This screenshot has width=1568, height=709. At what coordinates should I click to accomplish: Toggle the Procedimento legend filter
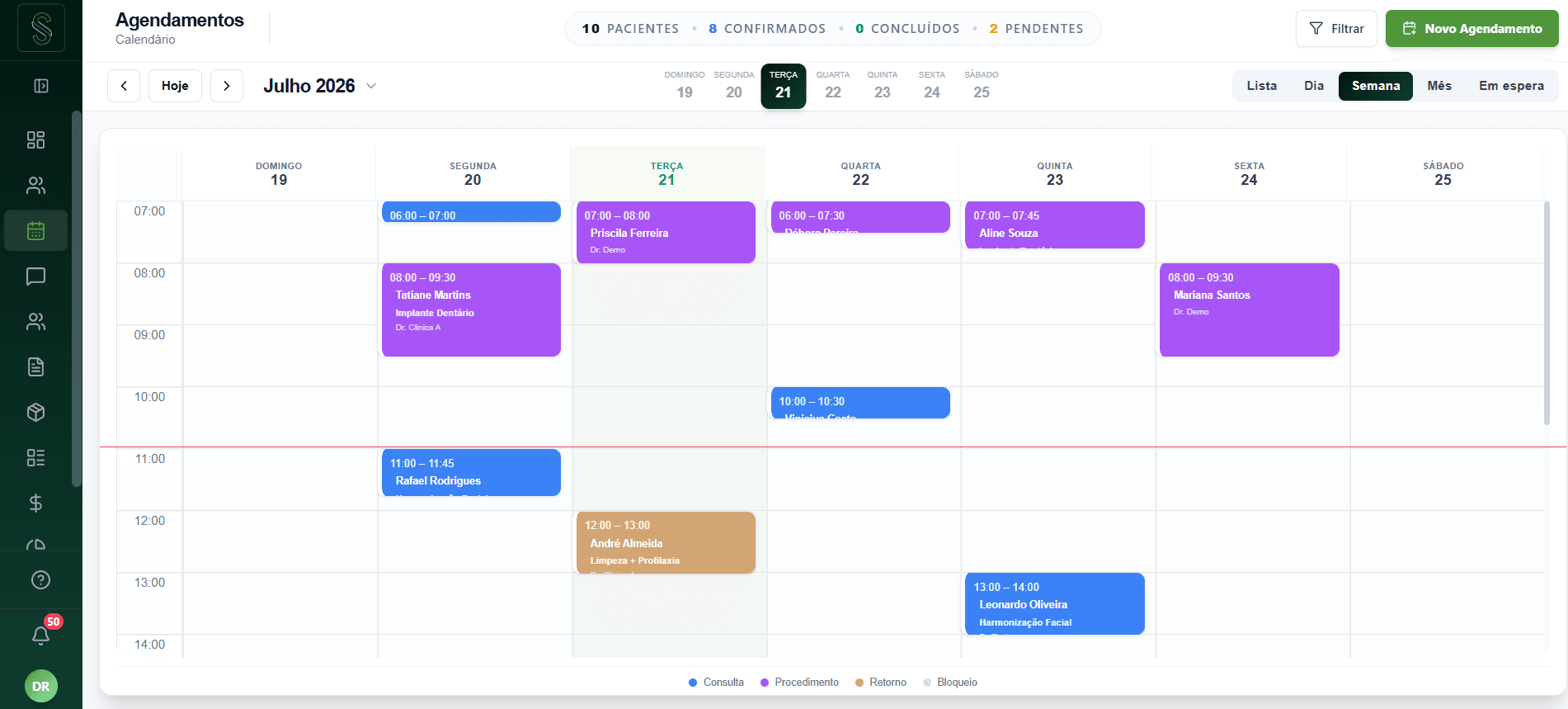[799, 683]
